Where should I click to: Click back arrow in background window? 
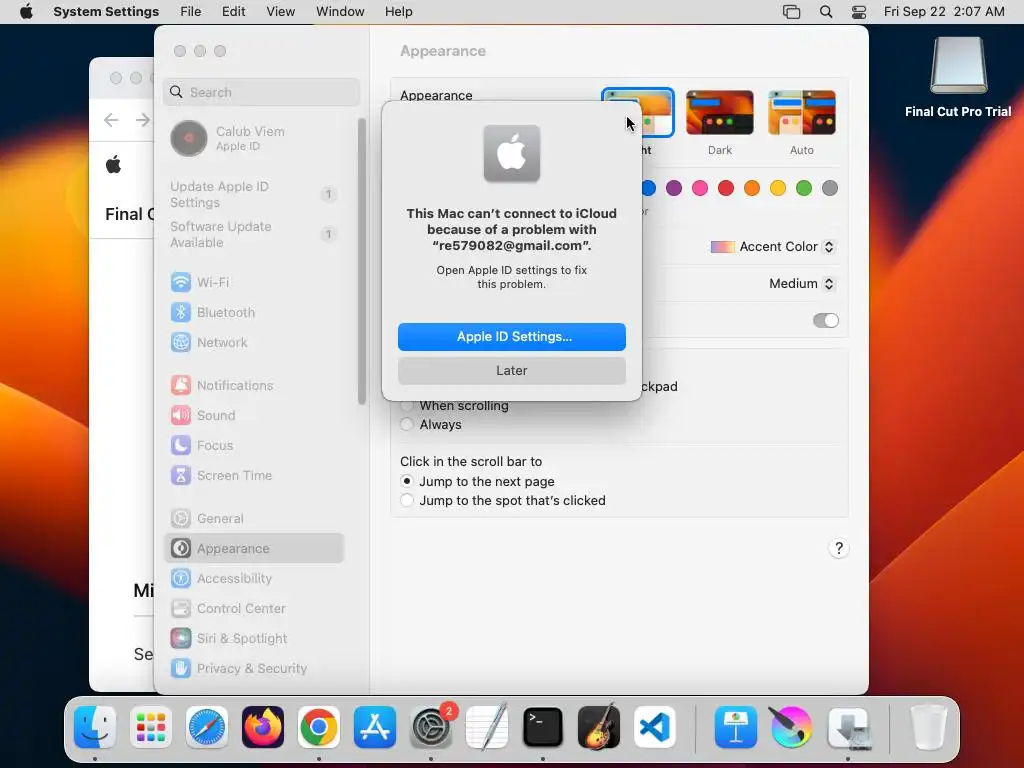[x=112, y=120]
